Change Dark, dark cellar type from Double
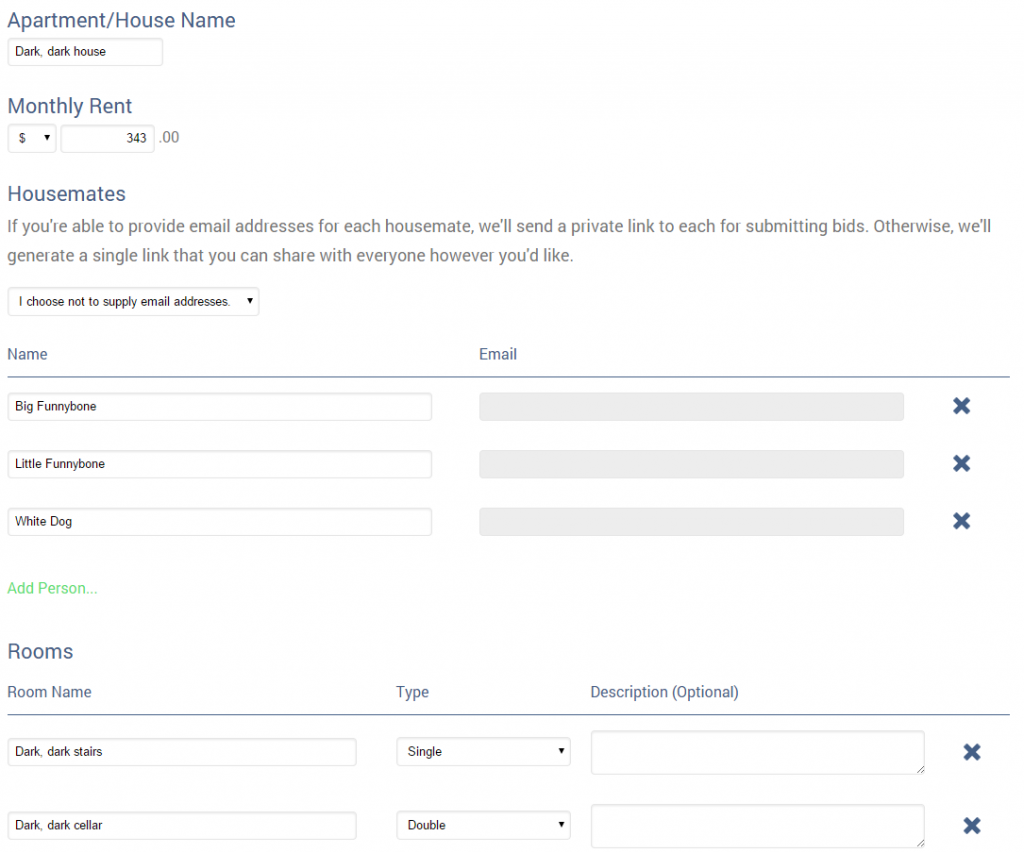The height and width of the screenshot is (853, 1024). click(483, 825)
